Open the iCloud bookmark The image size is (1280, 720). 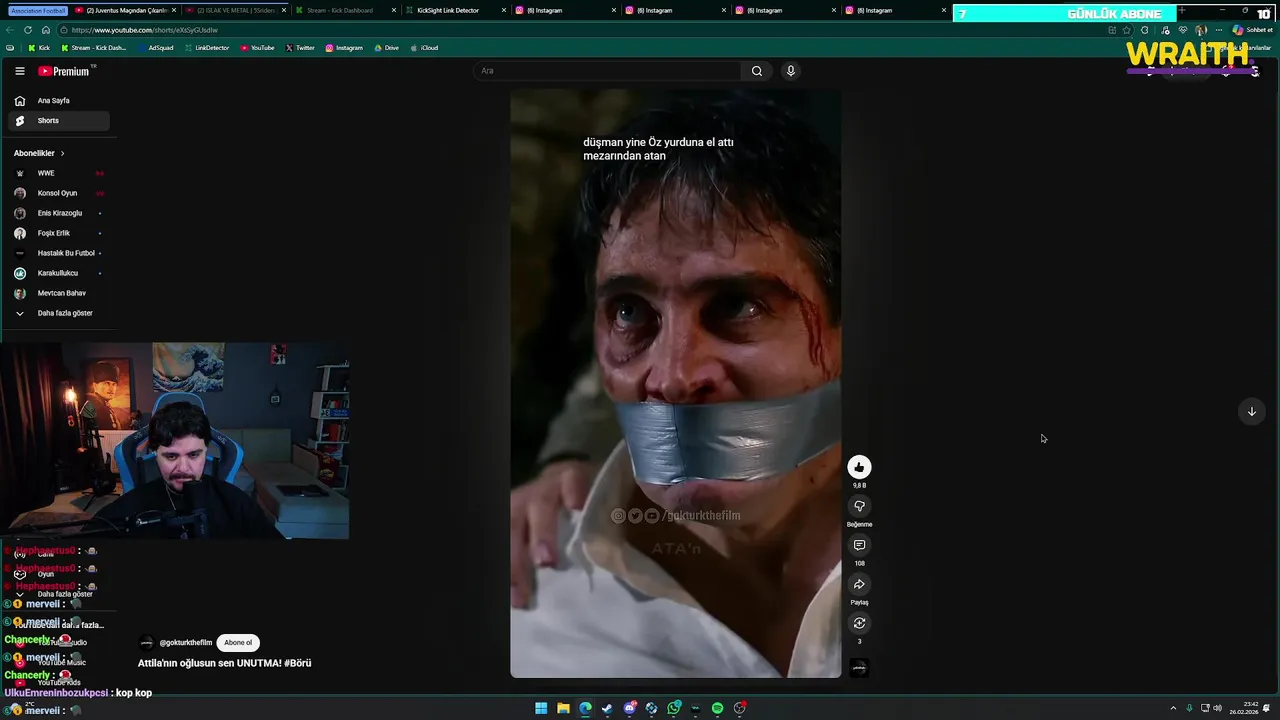(424, 48)
